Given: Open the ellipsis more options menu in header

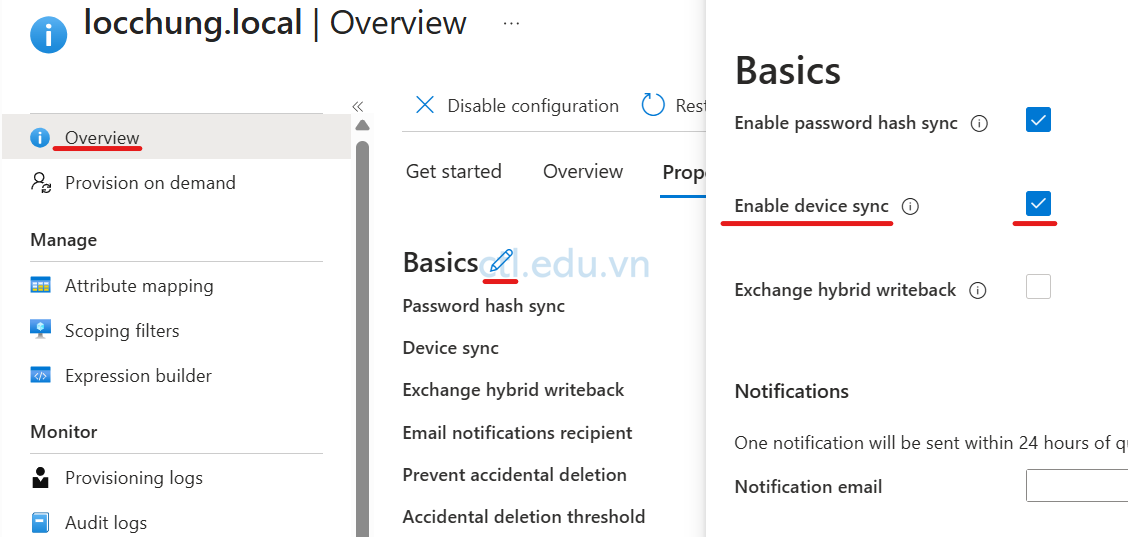Looking at the screenshot, I should [x=511, y=23].
